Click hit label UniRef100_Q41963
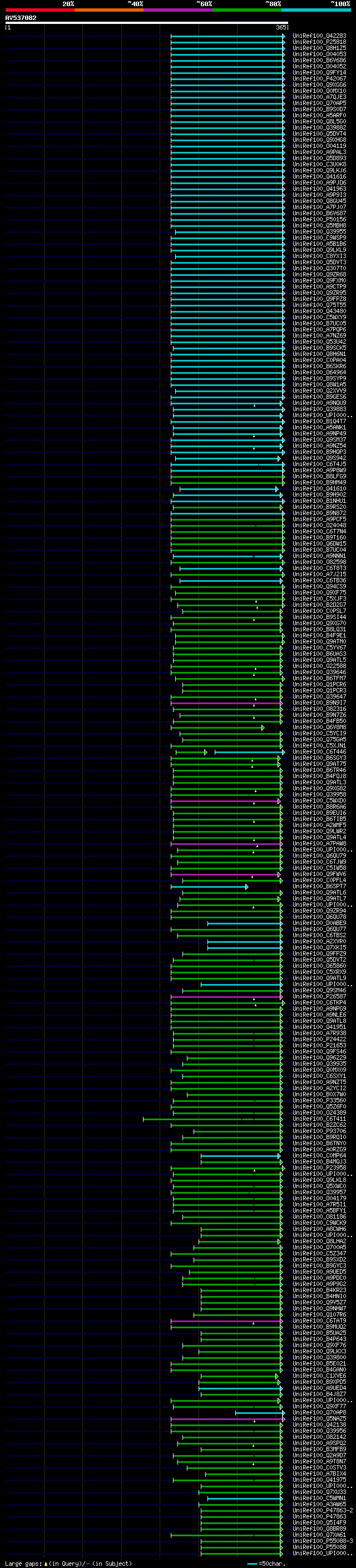This screenshot has width=356, height=1568. (x=319, y=189)
